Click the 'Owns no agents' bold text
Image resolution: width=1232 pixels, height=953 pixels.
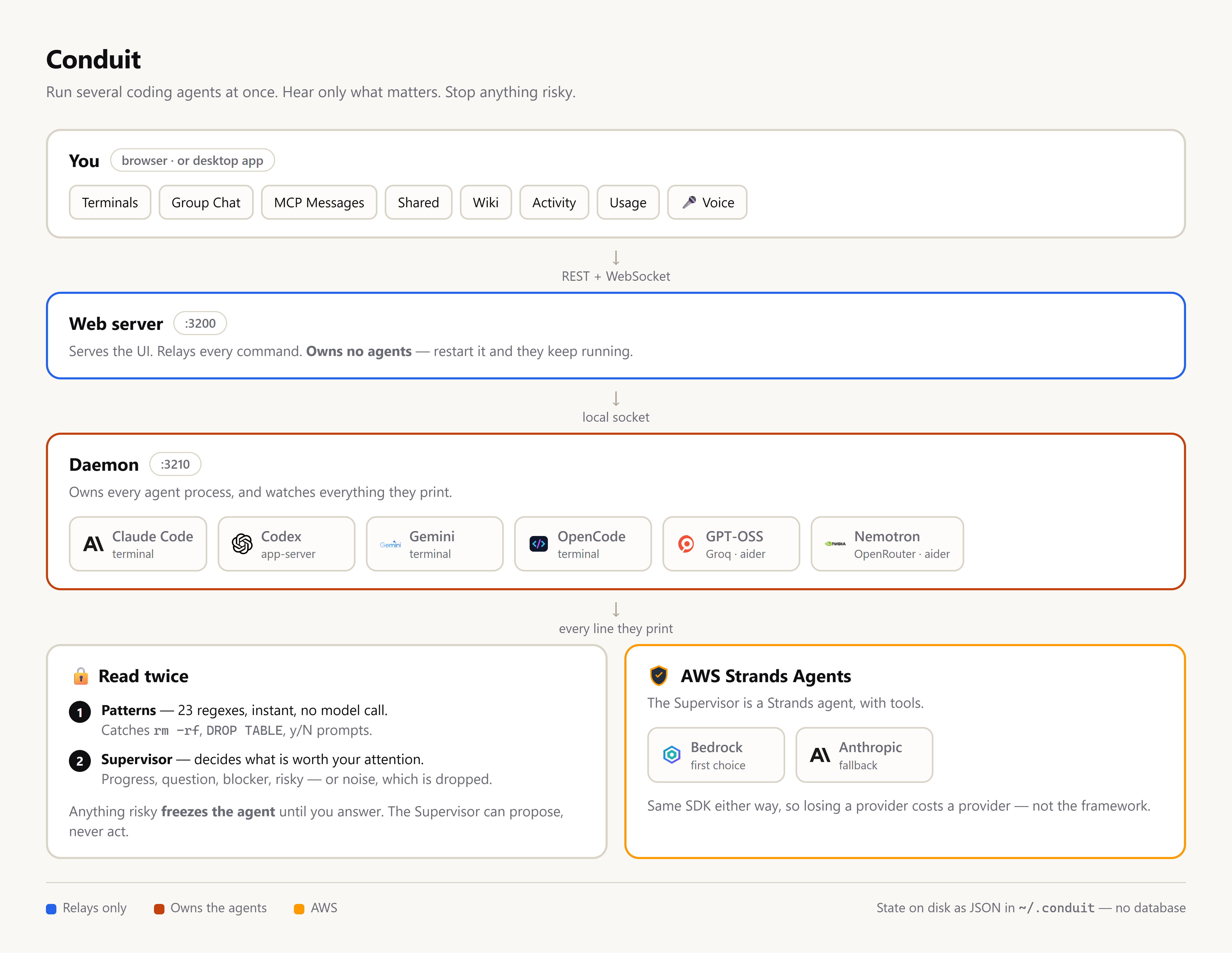[x=359, y=351]
